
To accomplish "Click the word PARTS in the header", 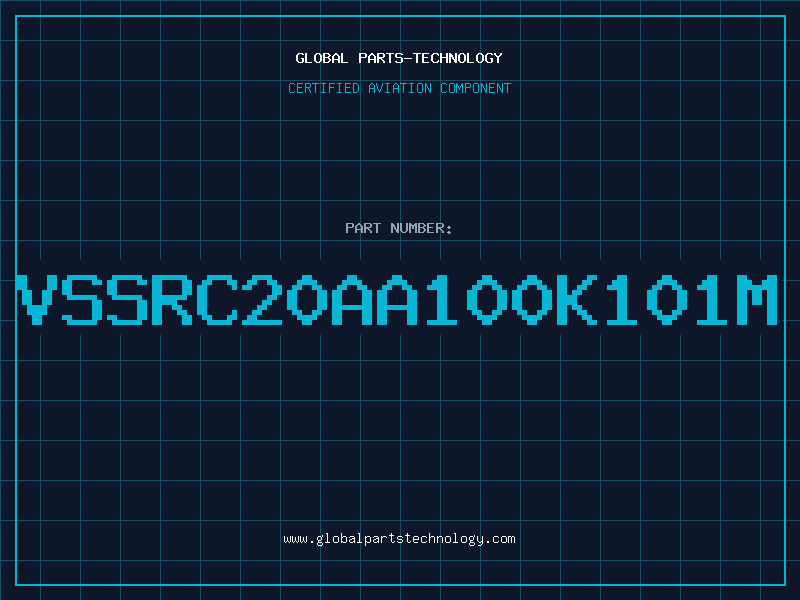I will coord(381,58).
